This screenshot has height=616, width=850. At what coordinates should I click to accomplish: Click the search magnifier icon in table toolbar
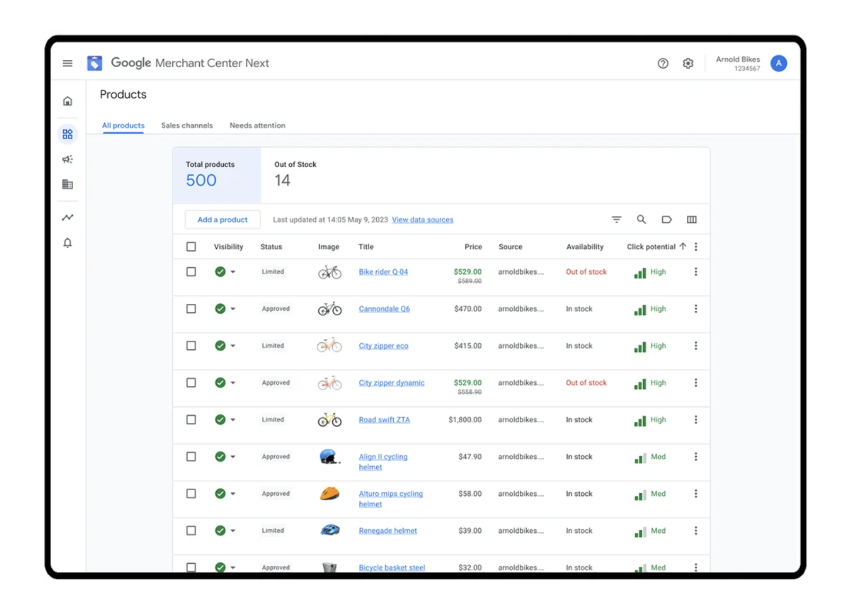(x=641, y=220)
